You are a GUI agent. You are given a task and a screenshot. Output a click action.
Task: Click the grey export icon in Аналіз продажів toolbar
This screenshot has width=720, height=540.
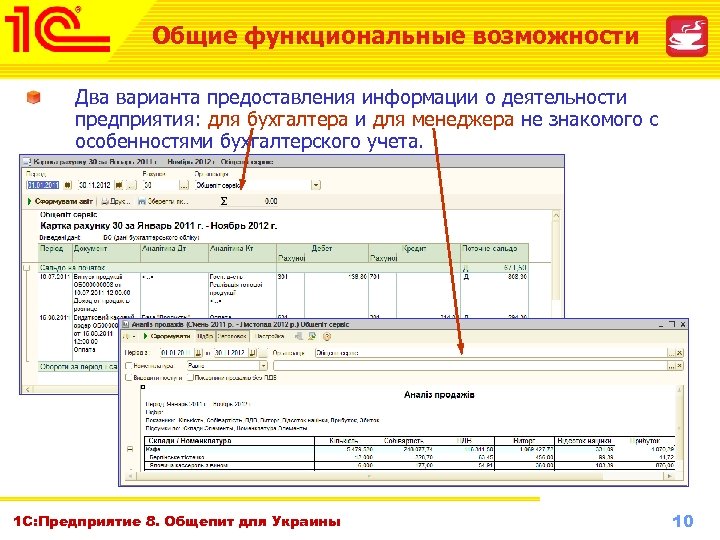[x=299, y=337]
